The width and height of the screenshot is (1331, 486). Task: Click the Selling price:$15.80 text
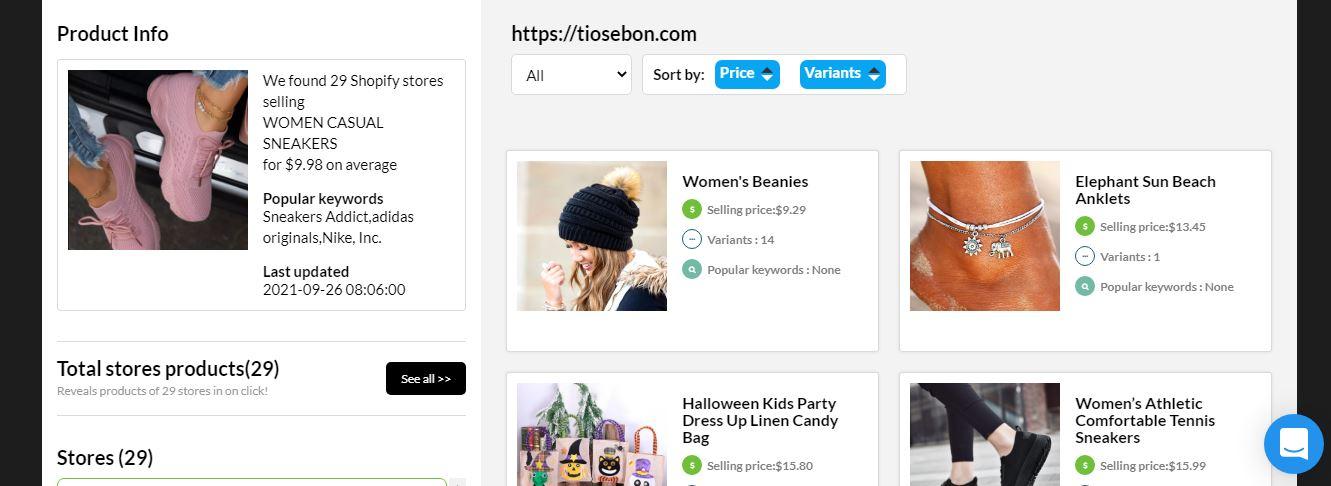tap(760, 466)
